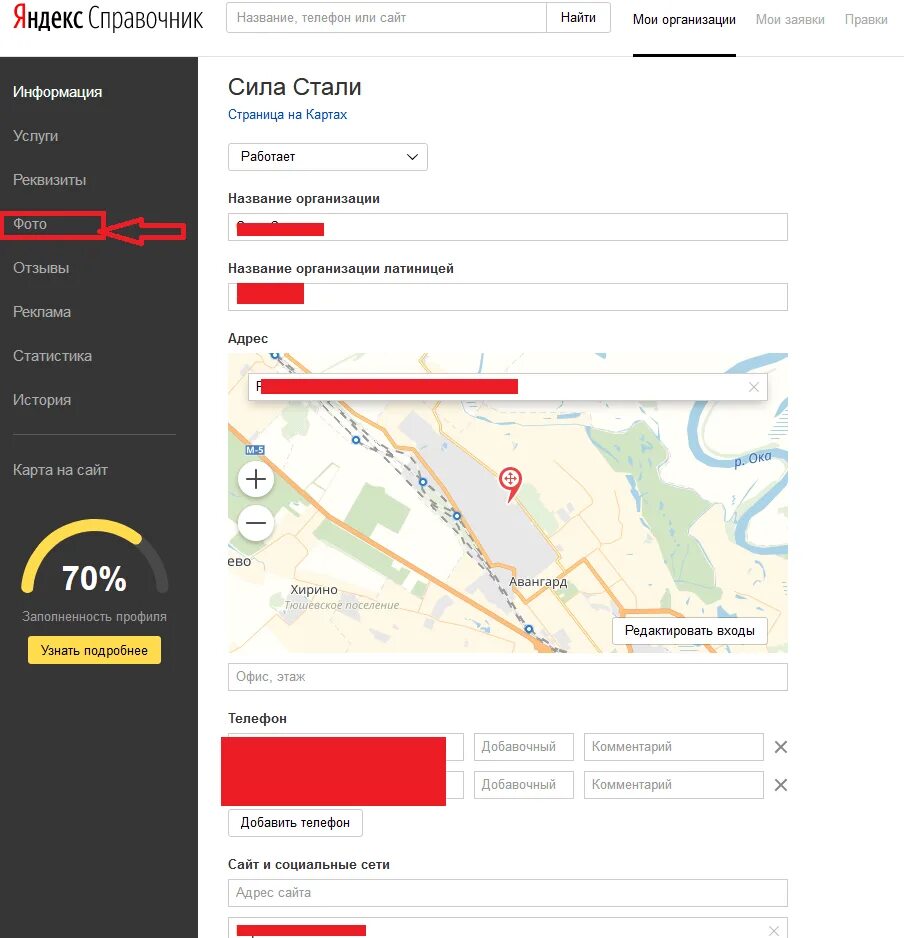
Task: Click the Название организации input field
Action: [x=507, y=227]
